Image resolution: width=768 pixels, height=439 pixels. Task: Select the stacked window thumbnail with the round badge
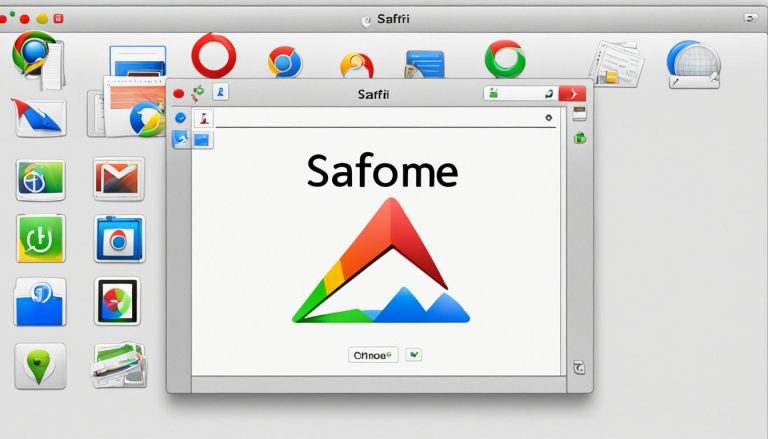[x=126, y=106]
